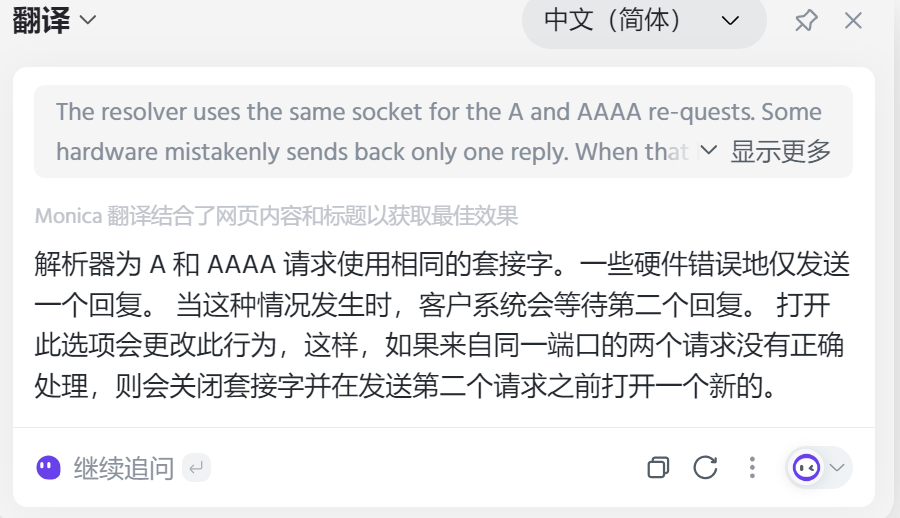Click the purple Monica logo icon
Screen dimensions: 900x518
click(x=48, y=467)
